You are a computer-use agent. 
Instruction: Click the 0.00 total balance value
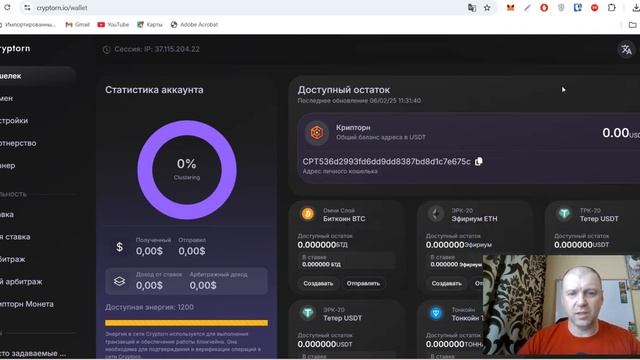616,133
